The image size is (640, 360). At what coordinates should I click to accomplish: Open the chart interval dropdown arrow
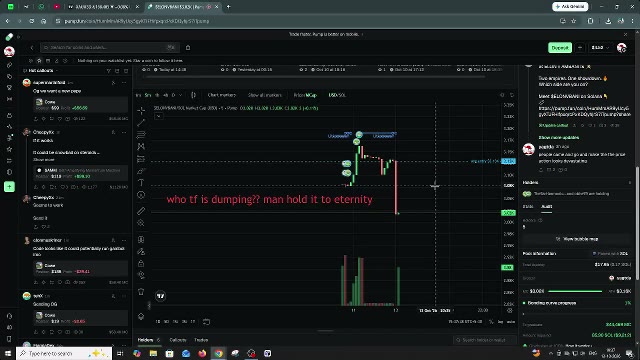coord(180,95)
